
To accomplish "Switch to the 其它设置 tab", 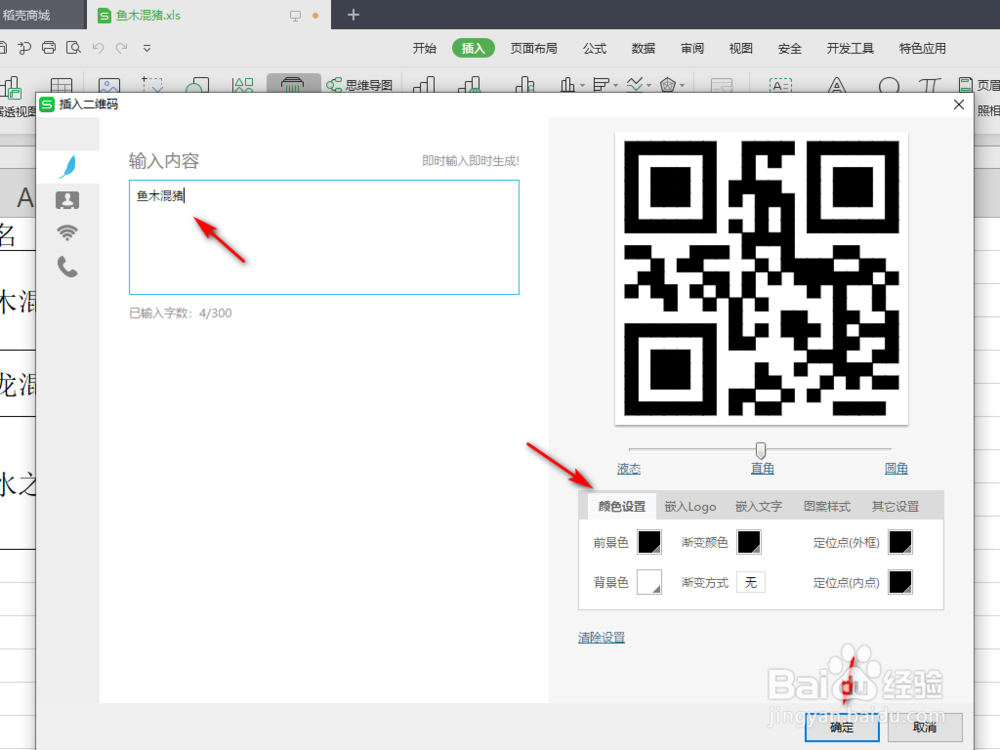I will click(x=895, y=506).
